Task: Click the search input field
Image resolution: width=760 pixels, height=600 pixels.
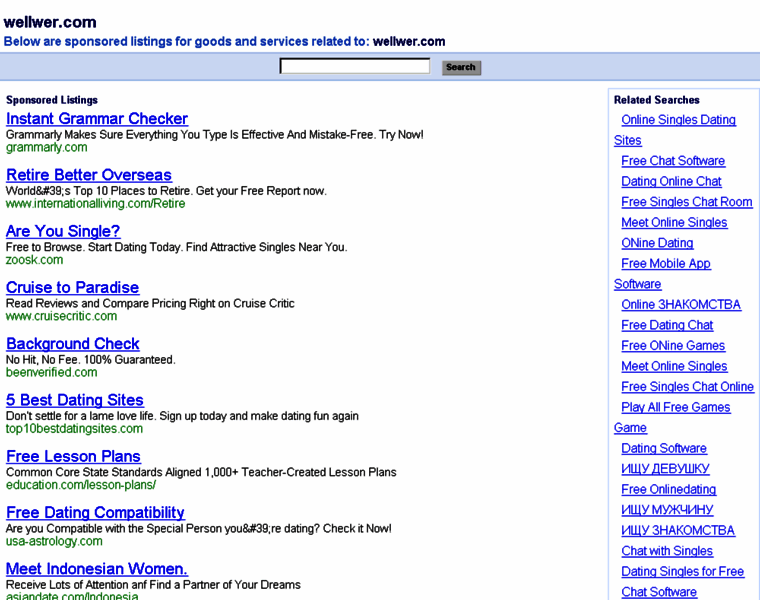Action: (x=354, y=66)
